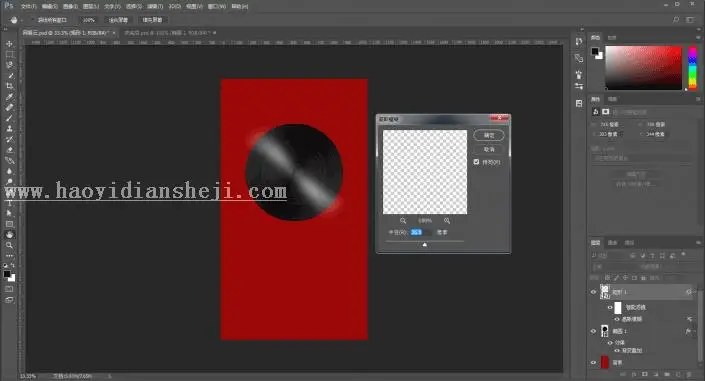Click the hue spectrum strip in Color panel

[x=692, y=68]
